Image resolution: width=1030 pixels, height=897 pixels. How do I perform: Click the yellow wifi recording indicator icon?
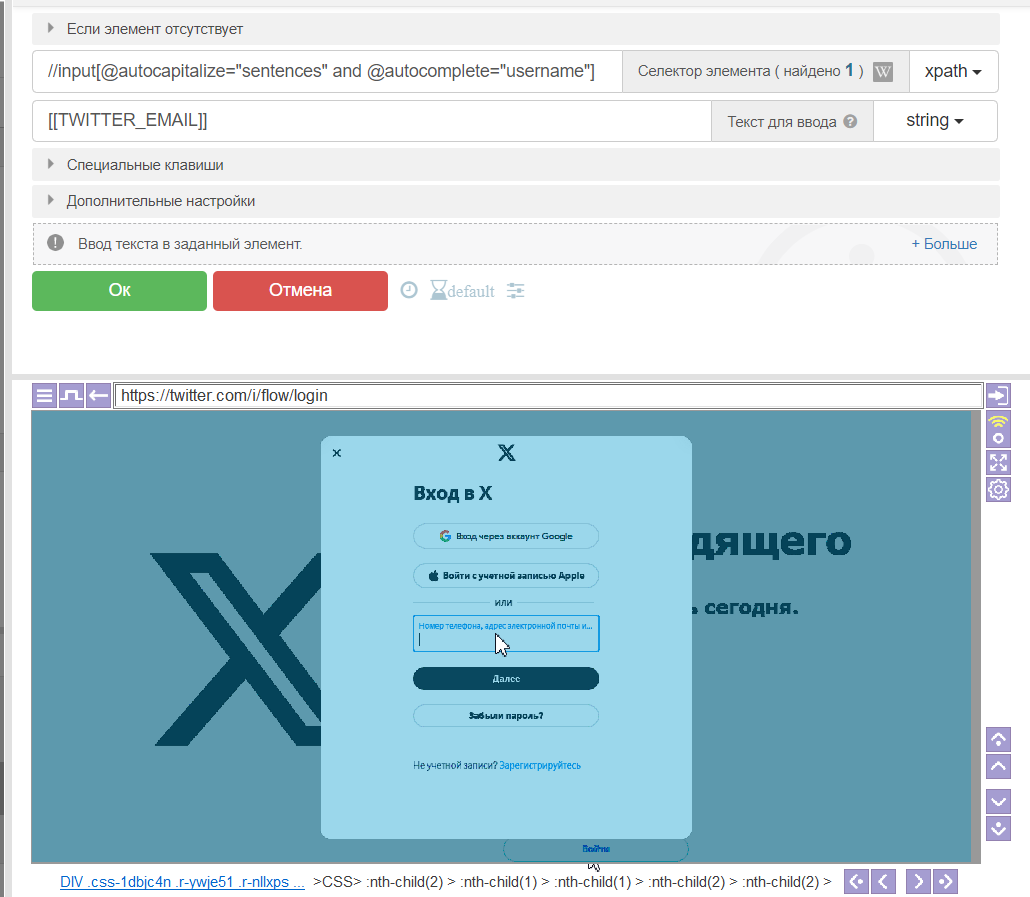click(x=998, y=429)
